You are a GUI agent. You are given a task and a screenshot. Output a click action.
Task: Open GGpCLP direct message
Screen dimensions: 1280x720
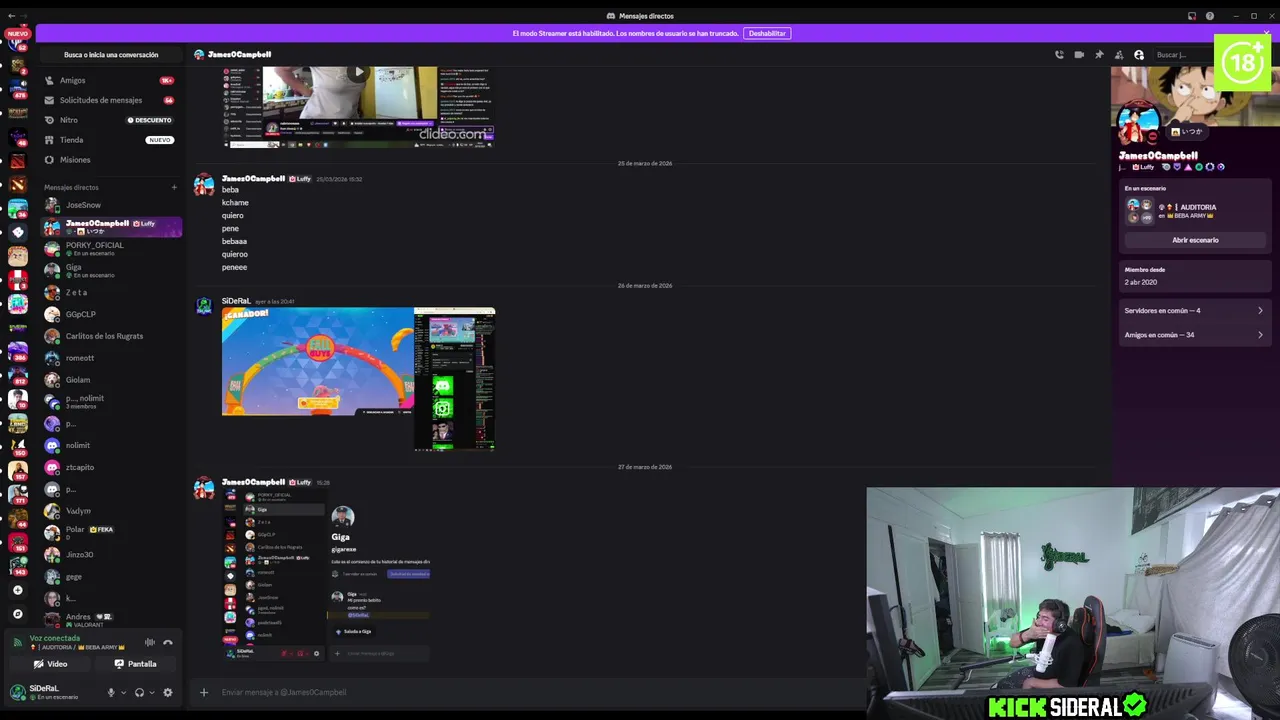[110, 314]
